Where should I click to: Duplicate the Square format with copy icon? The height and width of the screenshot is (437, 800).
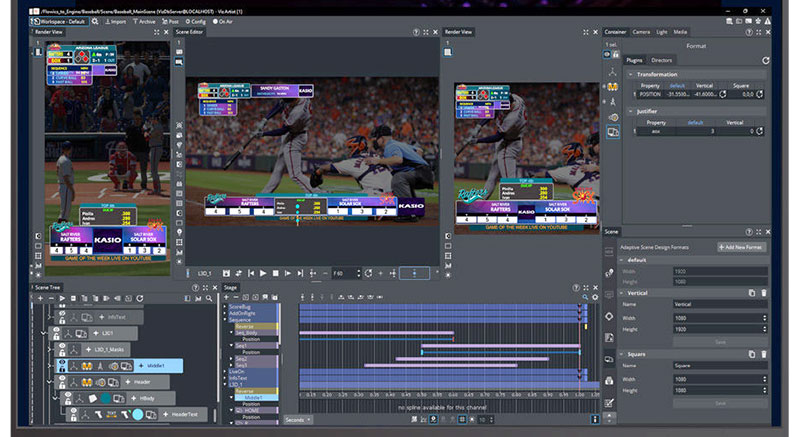(x=750, y=354)
